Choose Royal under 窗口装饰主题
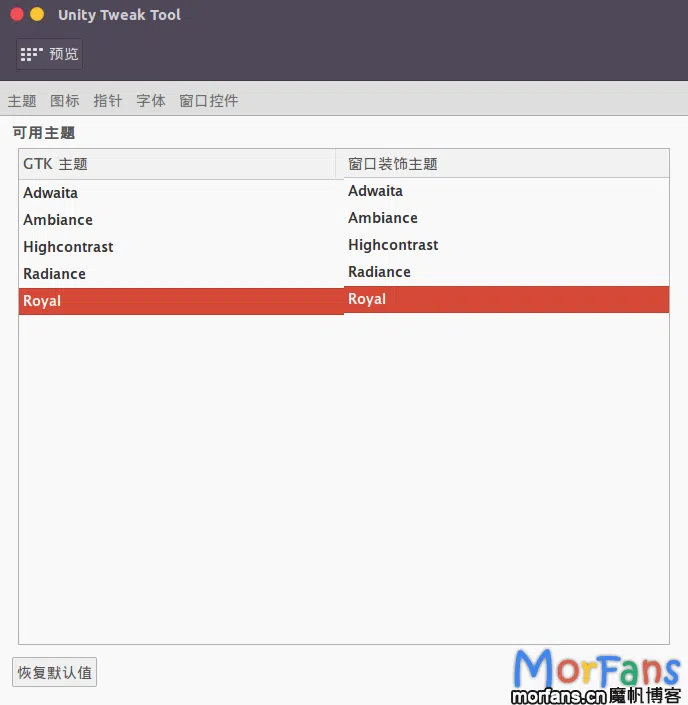This screenshot has height=705, width=688. pyautogui.click(x=506, y=299)
